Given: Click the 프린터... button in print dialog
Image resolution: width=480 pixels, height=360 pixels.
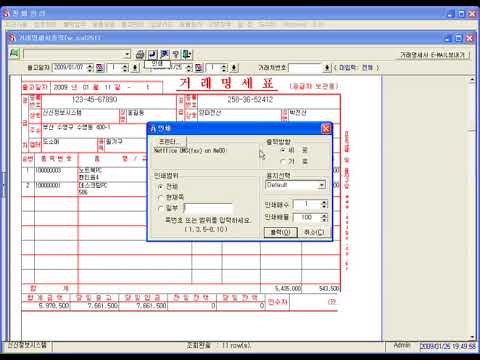Looking at the screenshot, I should (x=169, y=141).
